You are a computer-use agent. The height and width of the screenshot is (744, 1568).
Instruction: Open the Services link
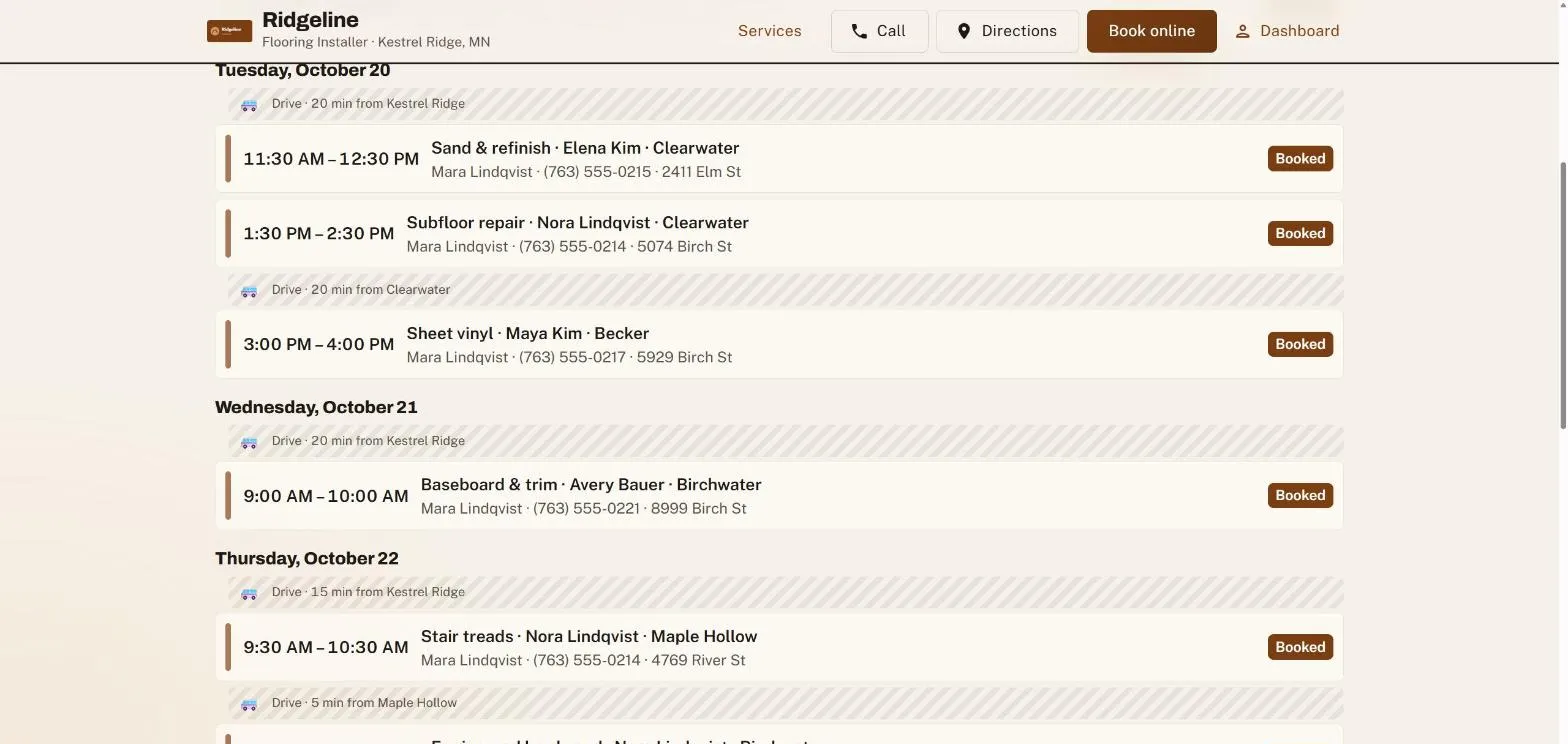click(x=769, y=31)
